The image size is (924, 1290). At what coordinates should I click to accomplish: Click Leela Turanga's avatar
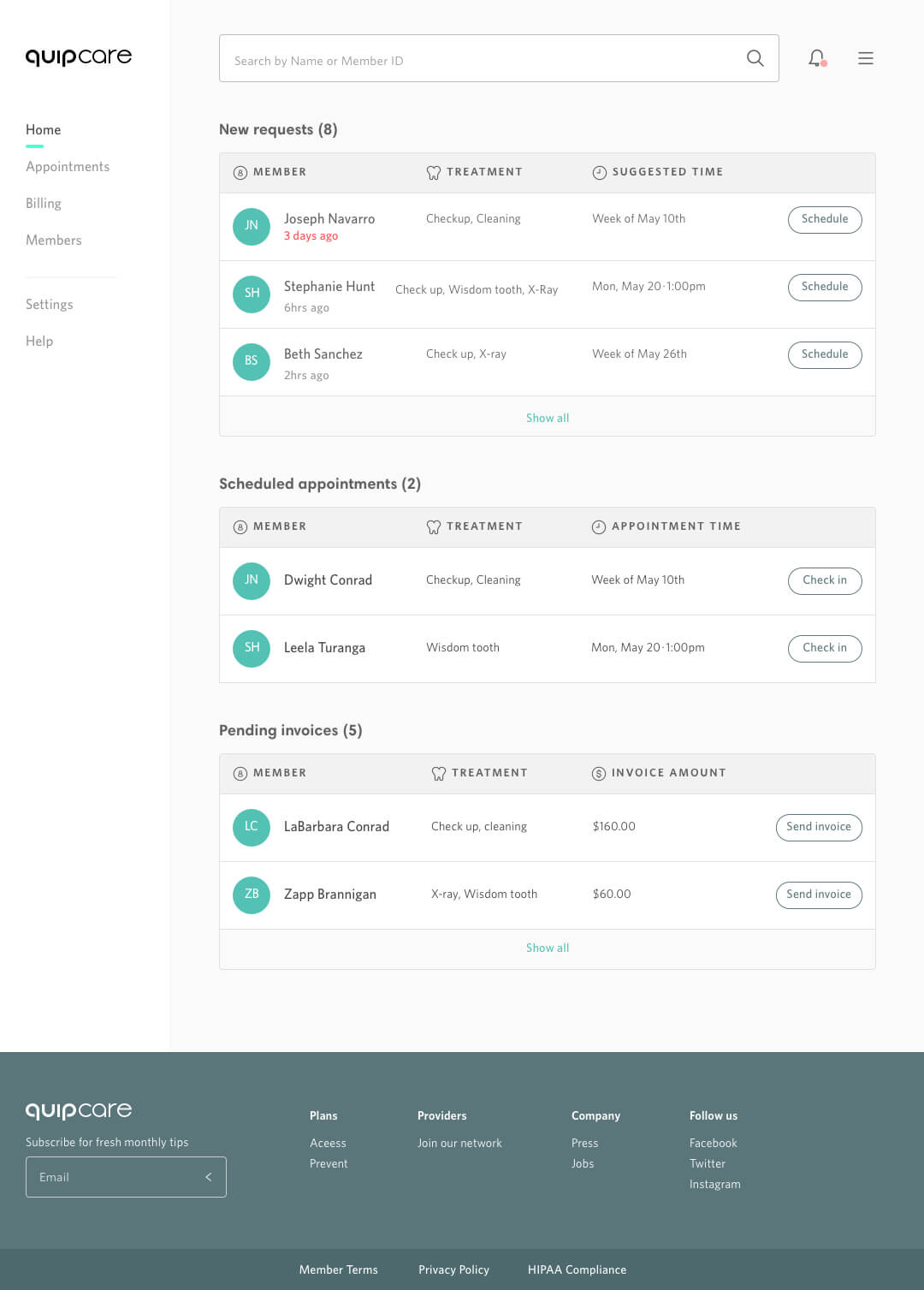pos(252,648)
